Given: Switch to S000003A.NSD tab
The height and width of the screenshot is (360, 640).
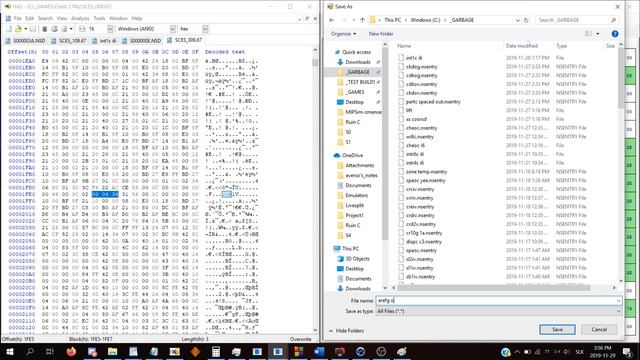Looking at the screenshot, I should [25, 41].
